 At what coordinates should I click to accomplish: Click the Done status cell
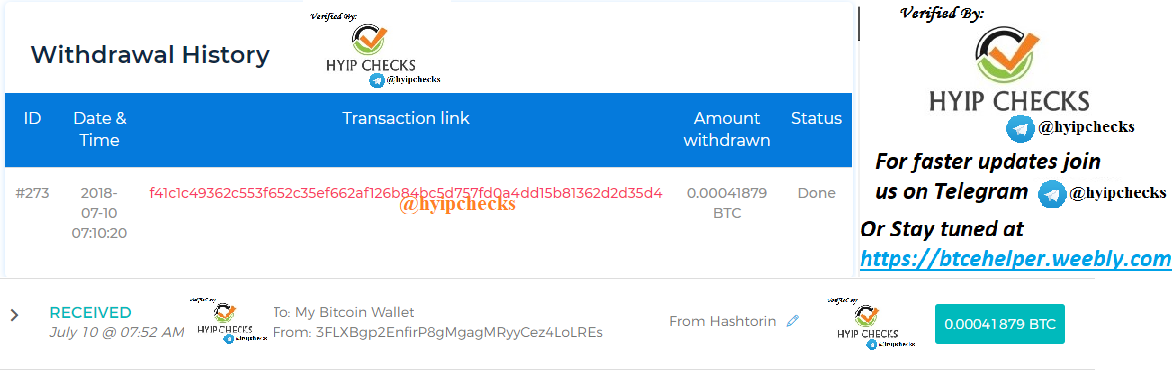(816, 193)
